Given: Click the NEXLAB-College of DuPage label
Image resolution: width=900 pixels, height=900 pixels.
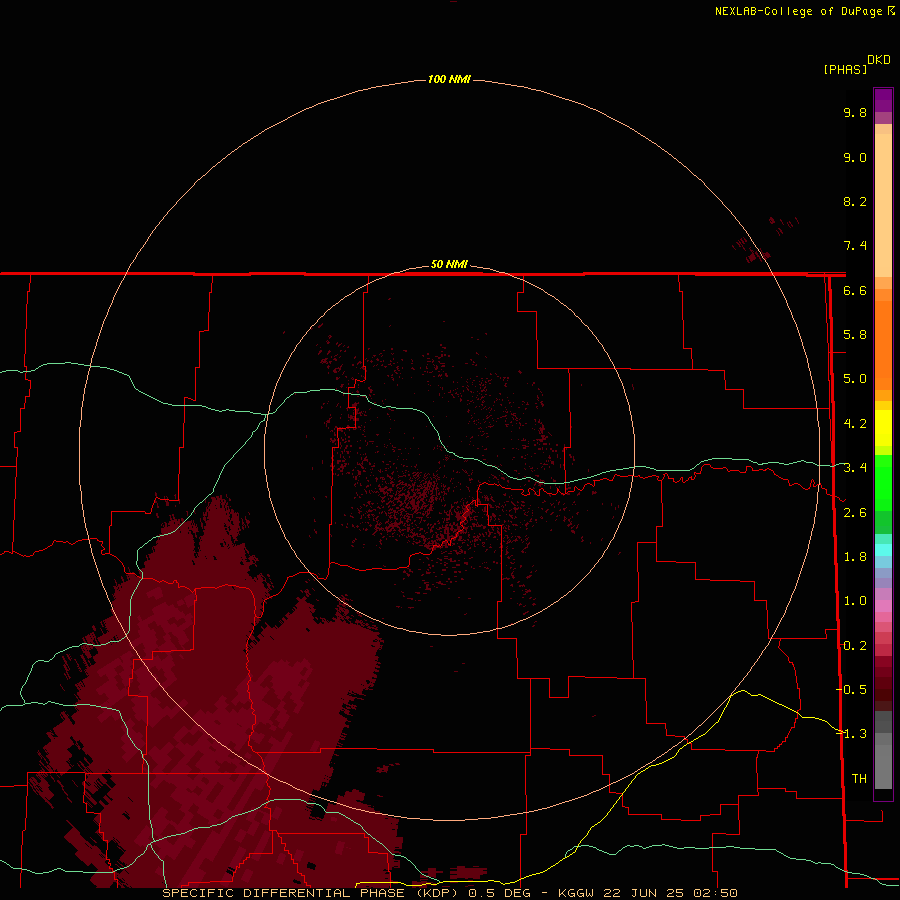Looking at the screenshot, I should point(799,11).
